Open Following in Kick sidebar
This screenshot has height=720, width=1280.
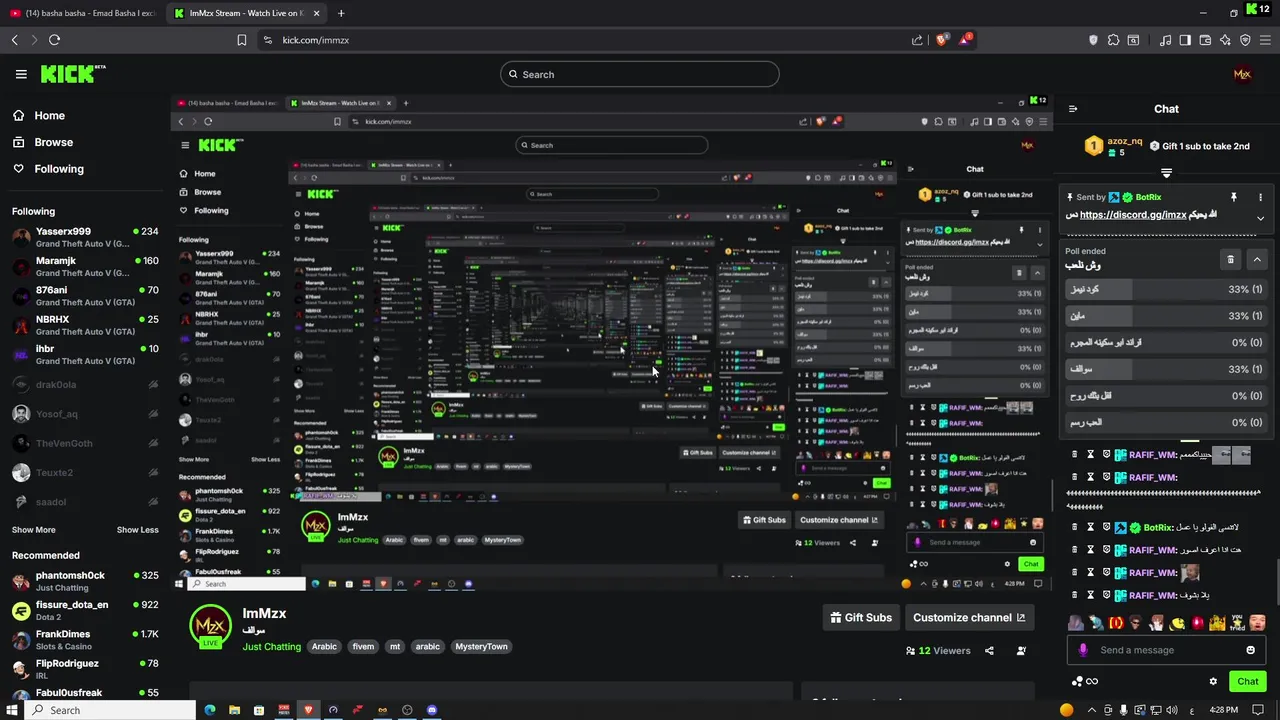click(48, 169)
